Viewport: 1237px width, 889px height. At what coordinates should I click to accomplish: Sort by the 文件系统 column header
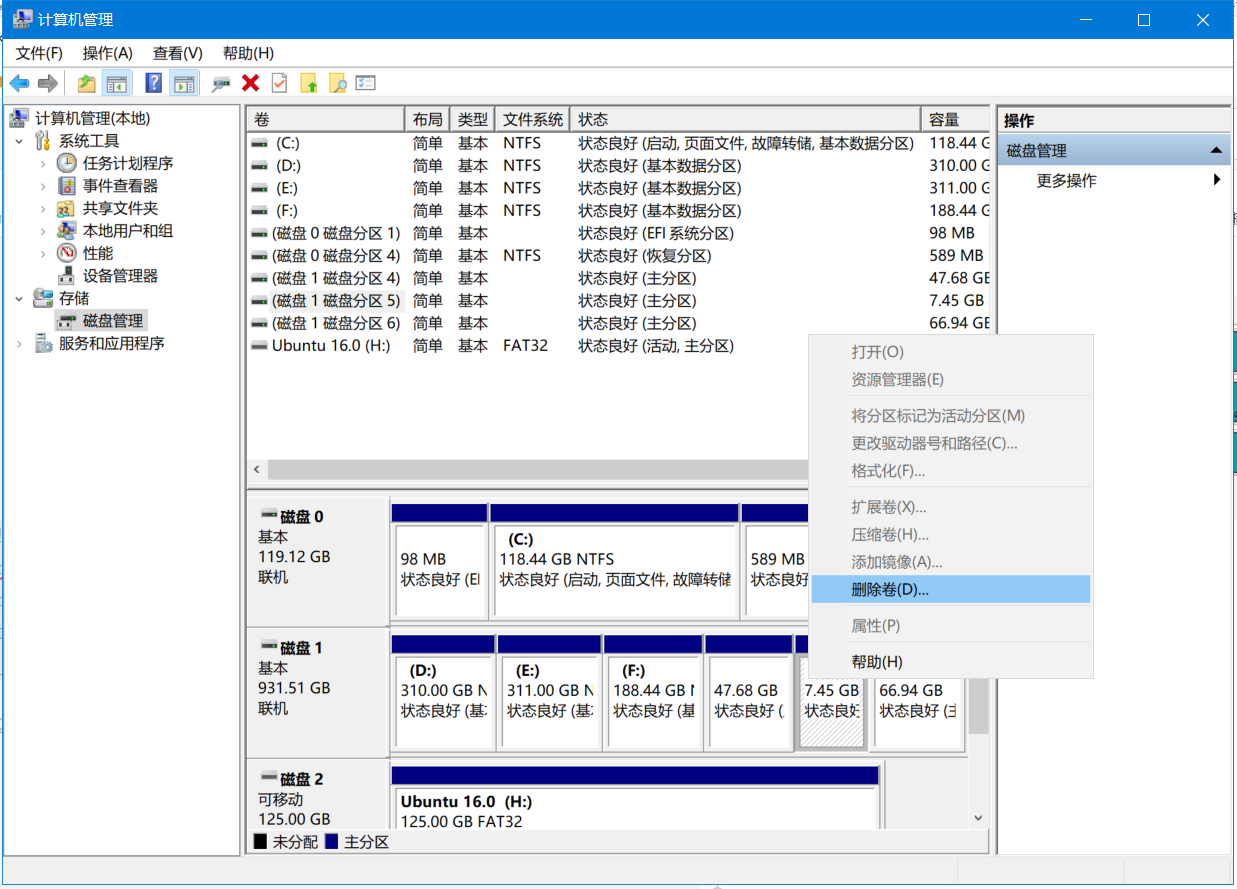tap(532, 120)
